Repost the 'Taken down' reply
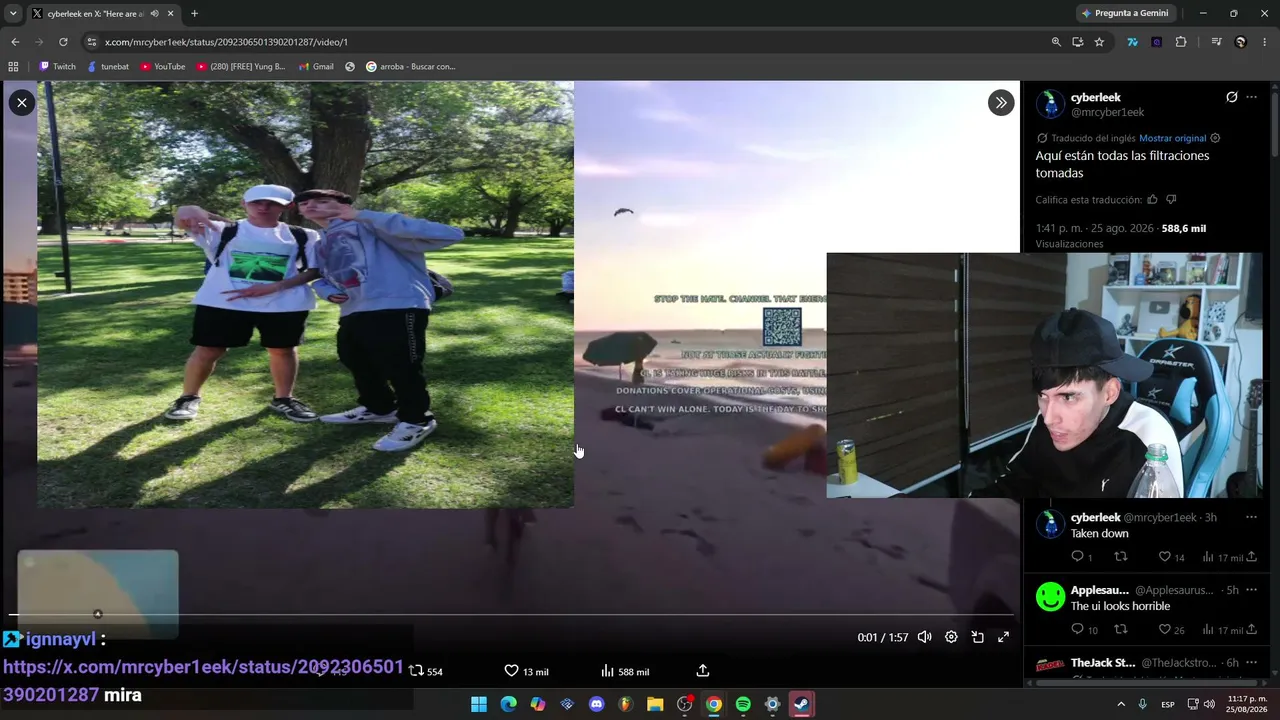 1121,557
